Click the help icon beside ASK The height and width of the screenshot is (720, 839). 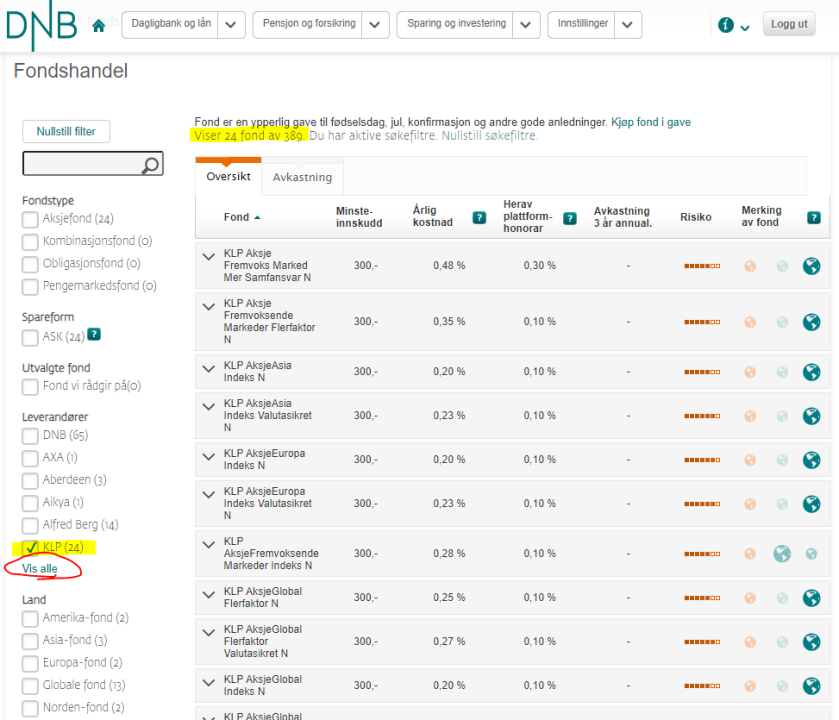(94, 335)
